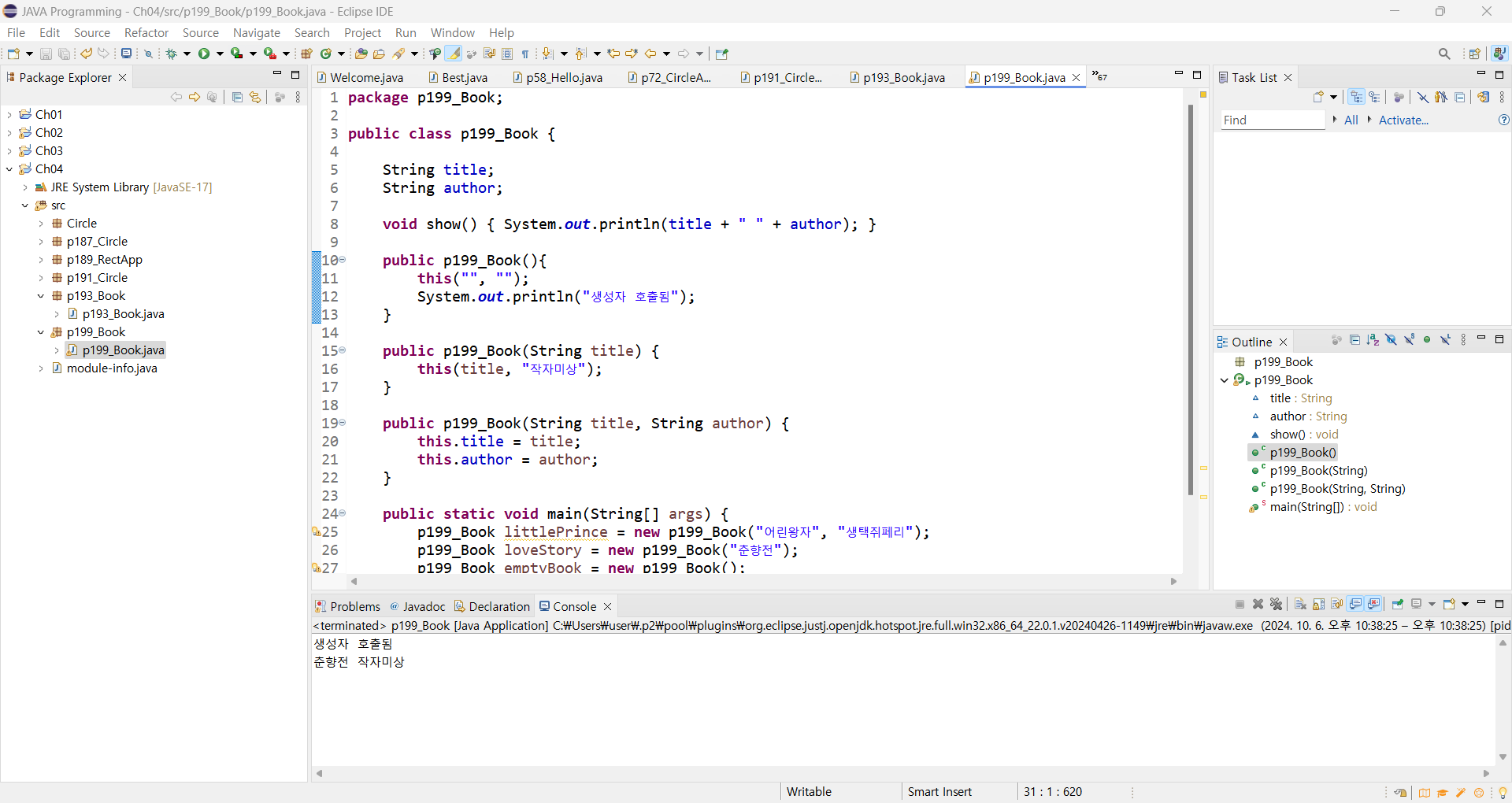Open the Problems view tab

[347, 606]
